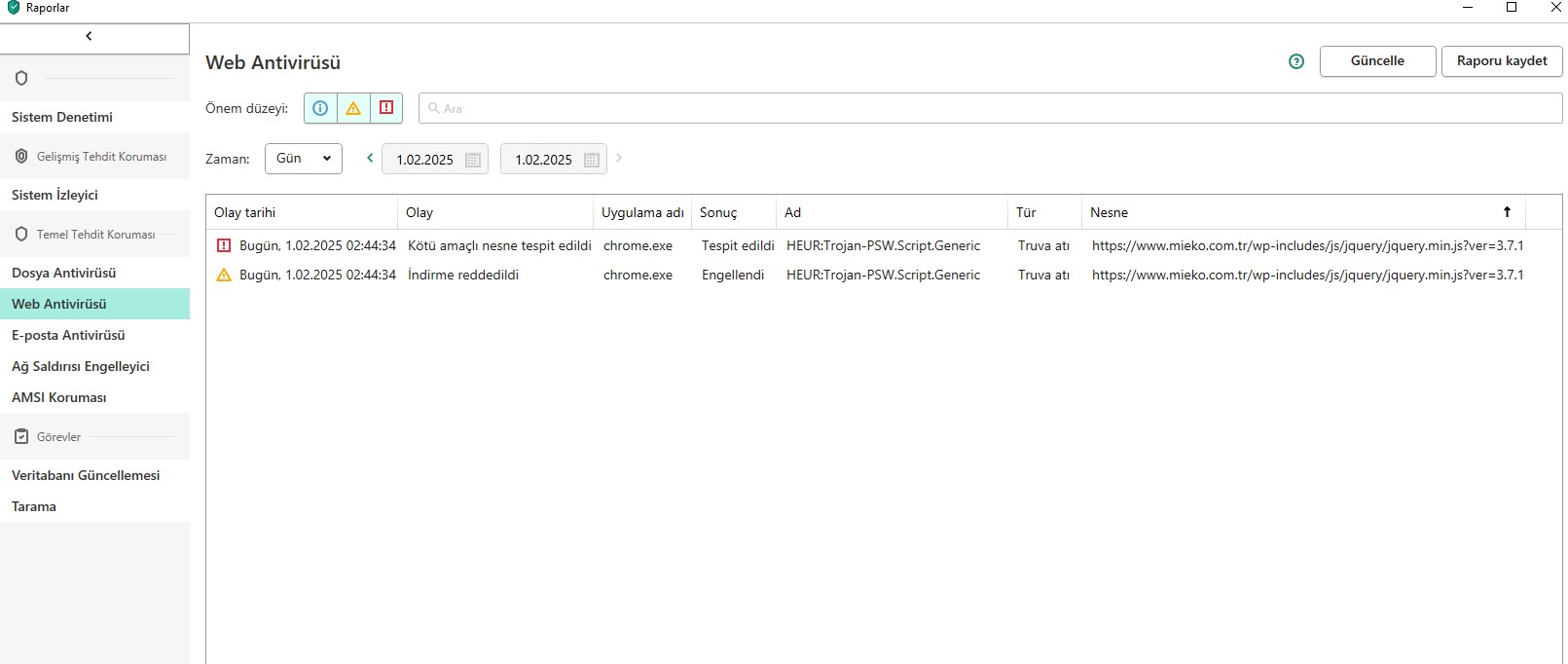Click the top shield icon in sidebar

21,78
